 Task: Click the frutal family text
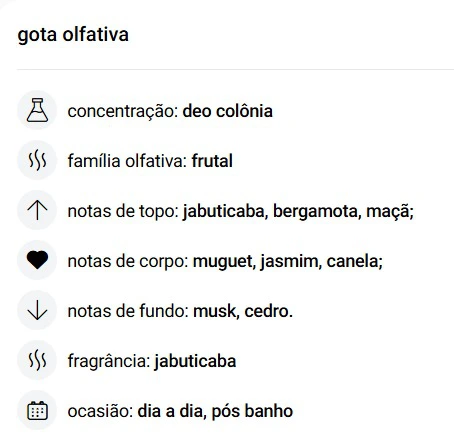point(212,161)
